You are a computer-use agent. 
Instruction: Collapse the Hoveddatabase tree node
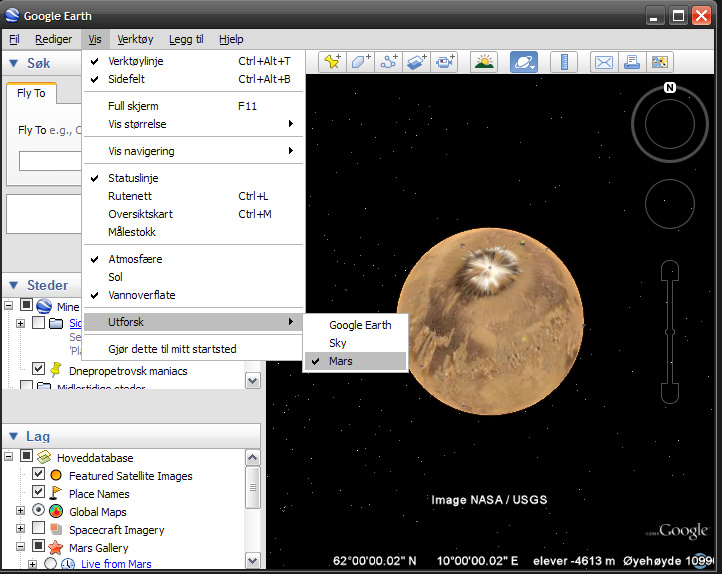(8, 457)
